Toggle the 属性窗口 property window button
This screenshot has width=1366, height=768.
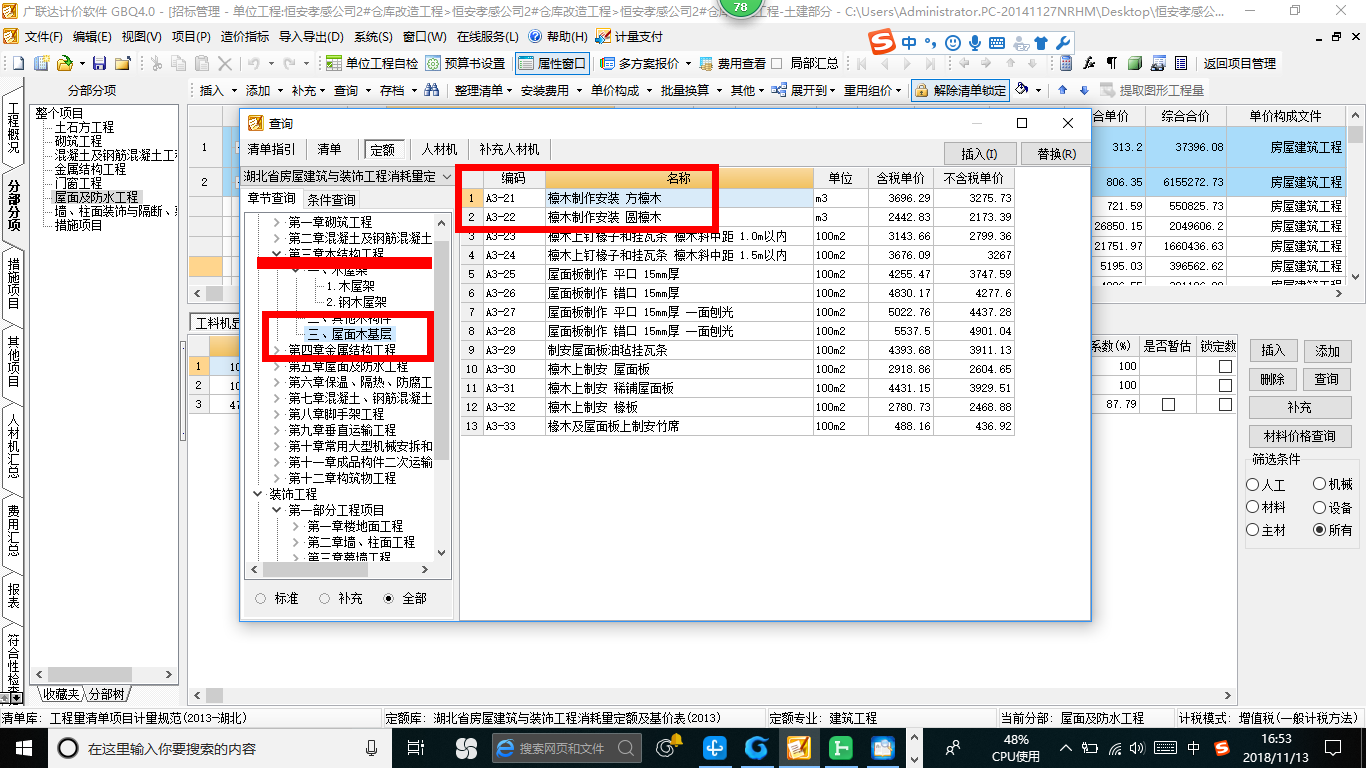click(x=552, y=63)
